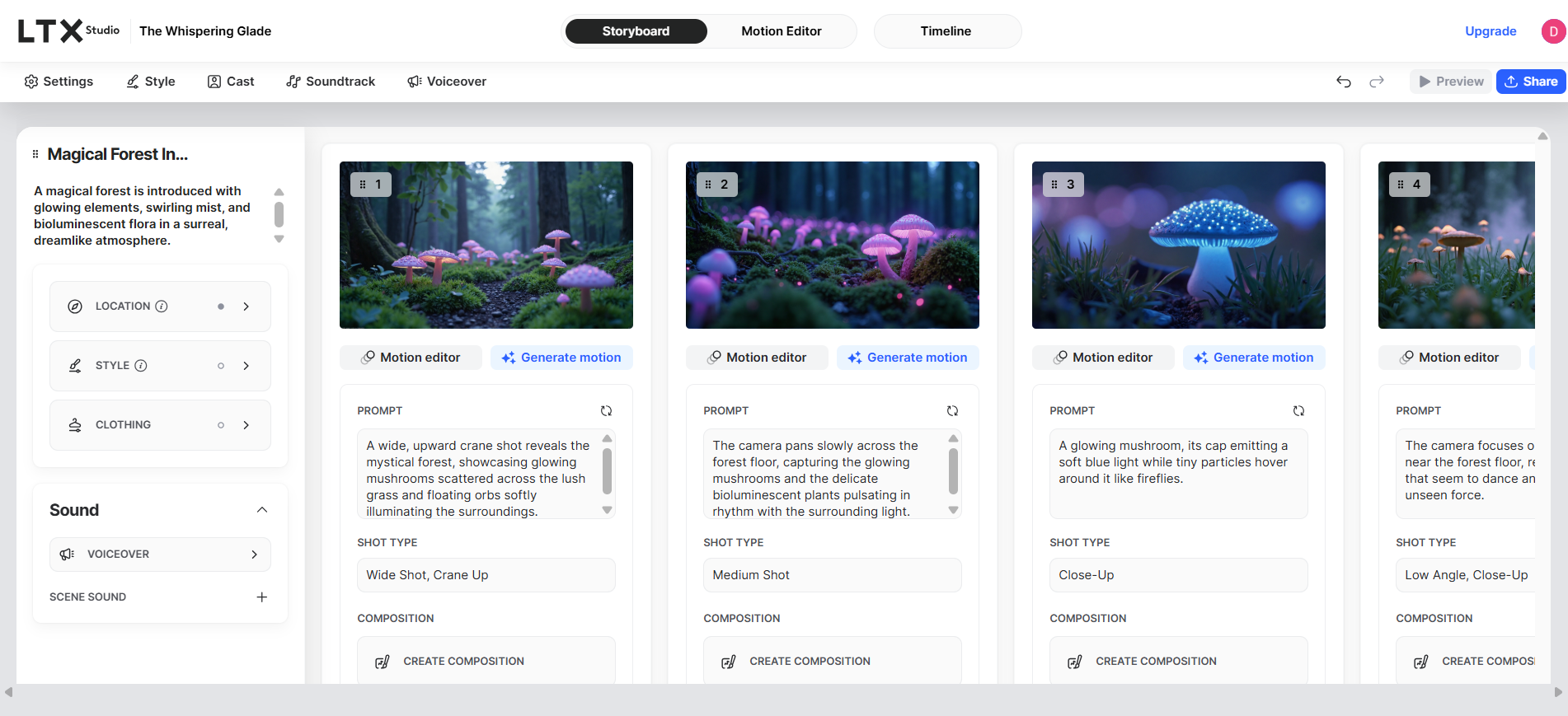Open Motion editor for shot 4
The image size is (1568, 716).
[x=1449, y=358]
